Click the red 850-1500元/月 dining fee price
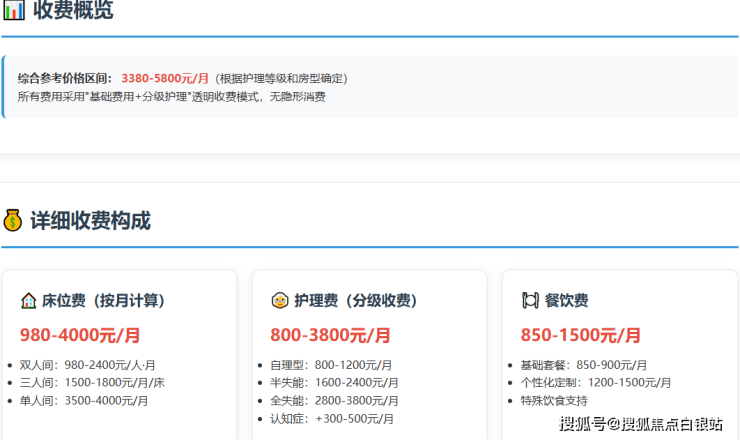The height and width of the screenshot is (440, 740). [580, 335]
